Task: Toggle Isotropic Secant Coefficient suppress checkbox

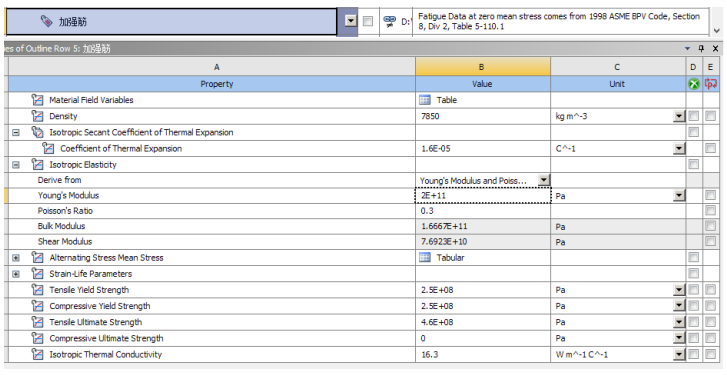Action: [694, 132]
